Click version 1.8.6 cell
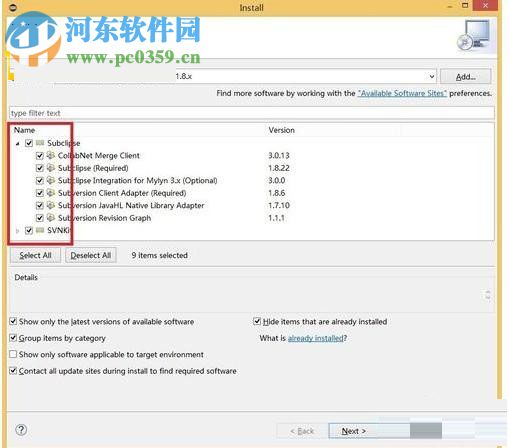Image resolution: width=509 pixels, height=448 pixels. 277,193
